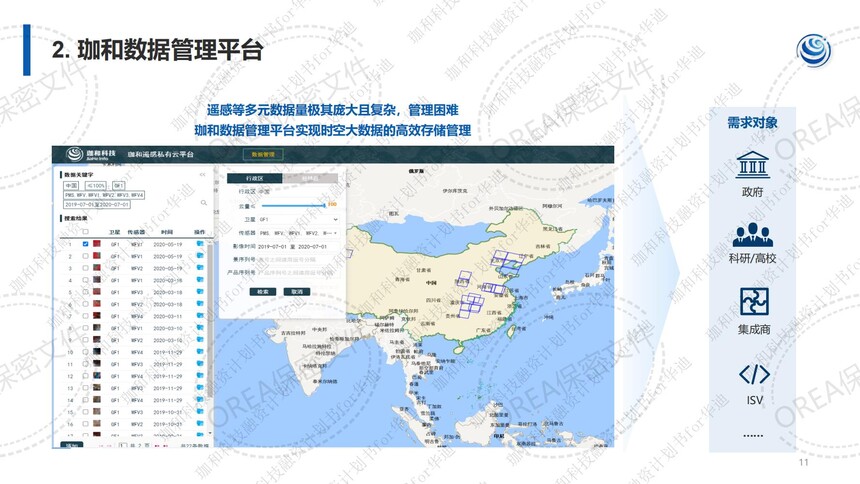Open the folder action icon for result row 7
The width and height of the screenshot is (860, 484).
point(200,316)
